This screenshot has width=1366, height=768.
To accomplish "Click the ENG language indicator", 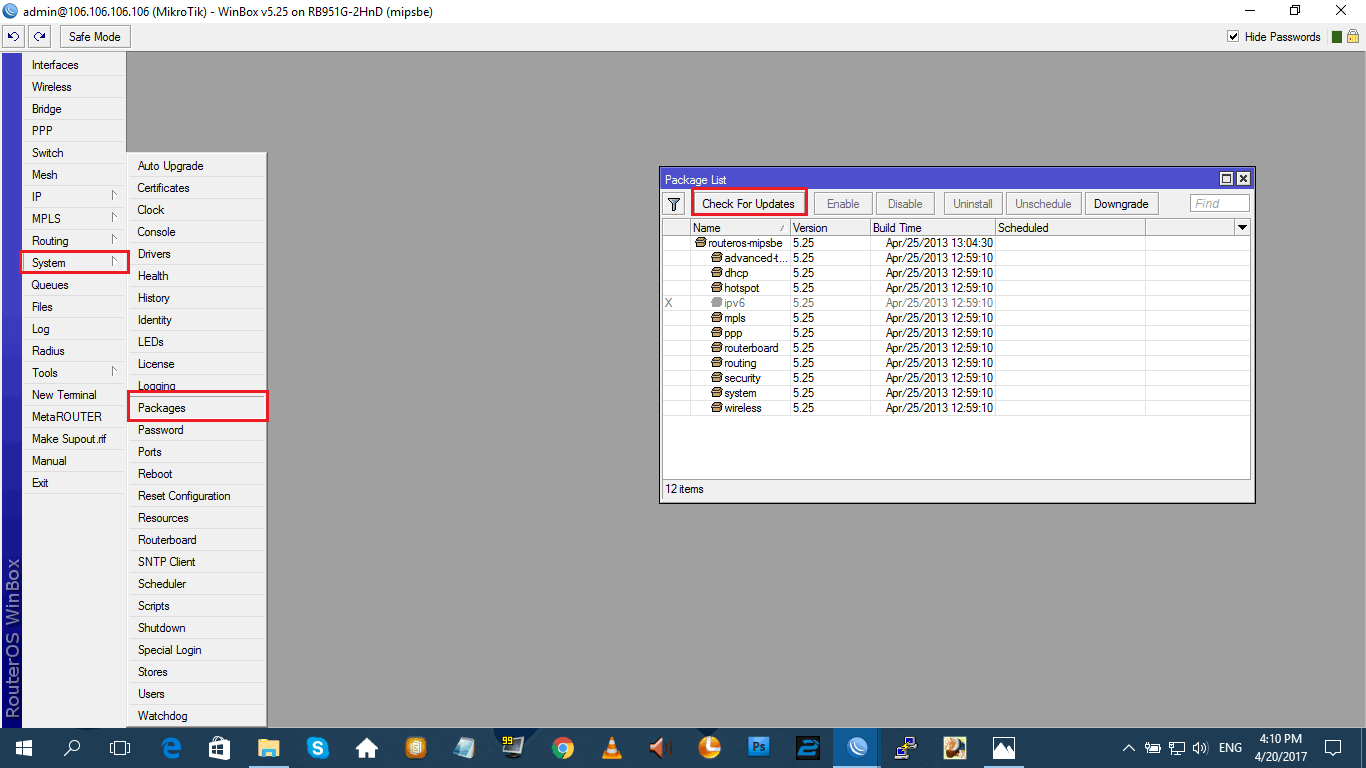I will pos(1231,748).
